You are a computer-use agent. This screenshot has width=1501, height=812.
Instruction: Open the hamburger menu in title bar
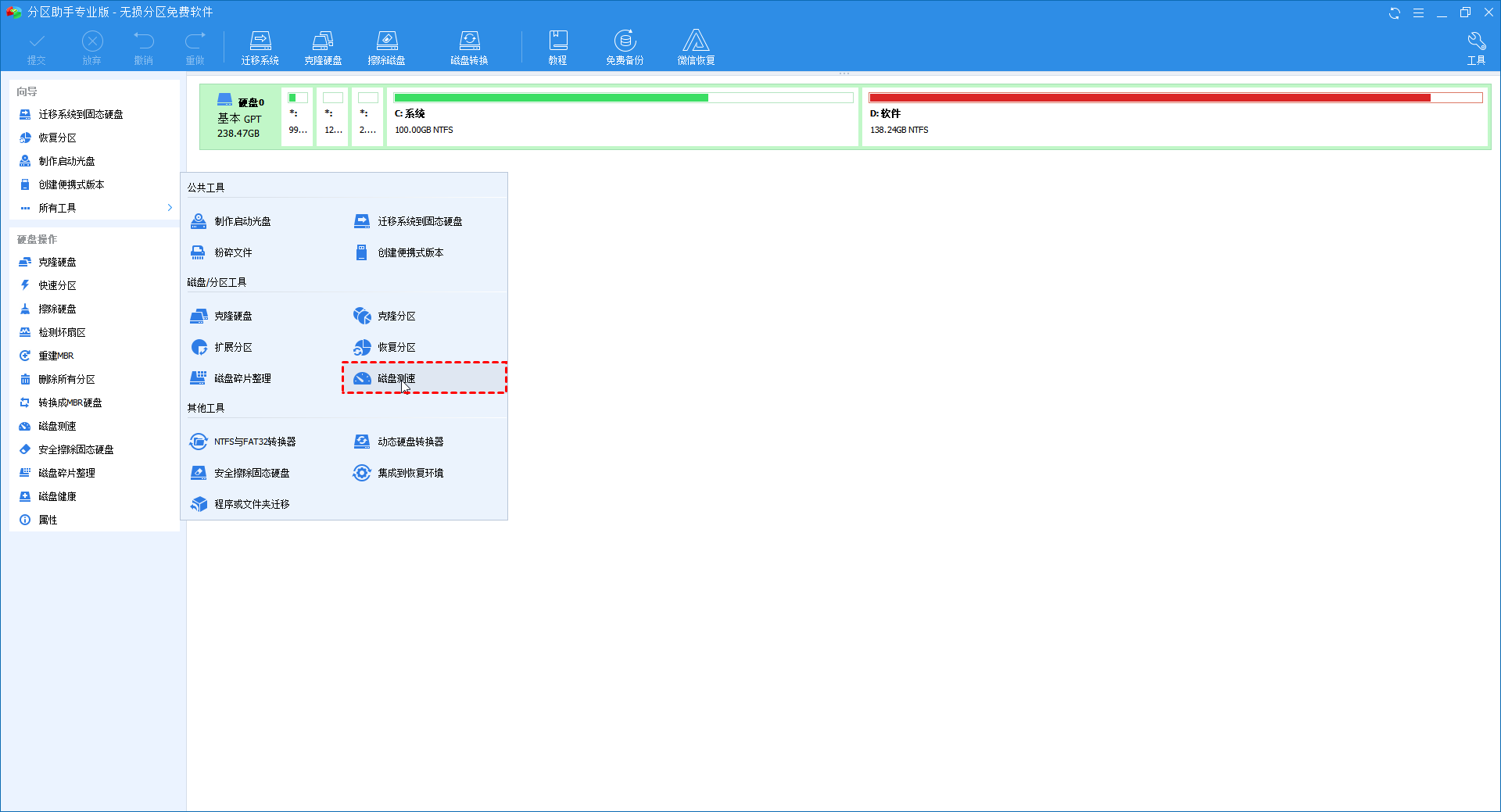pyautogui.click(x=1418, y=13)
